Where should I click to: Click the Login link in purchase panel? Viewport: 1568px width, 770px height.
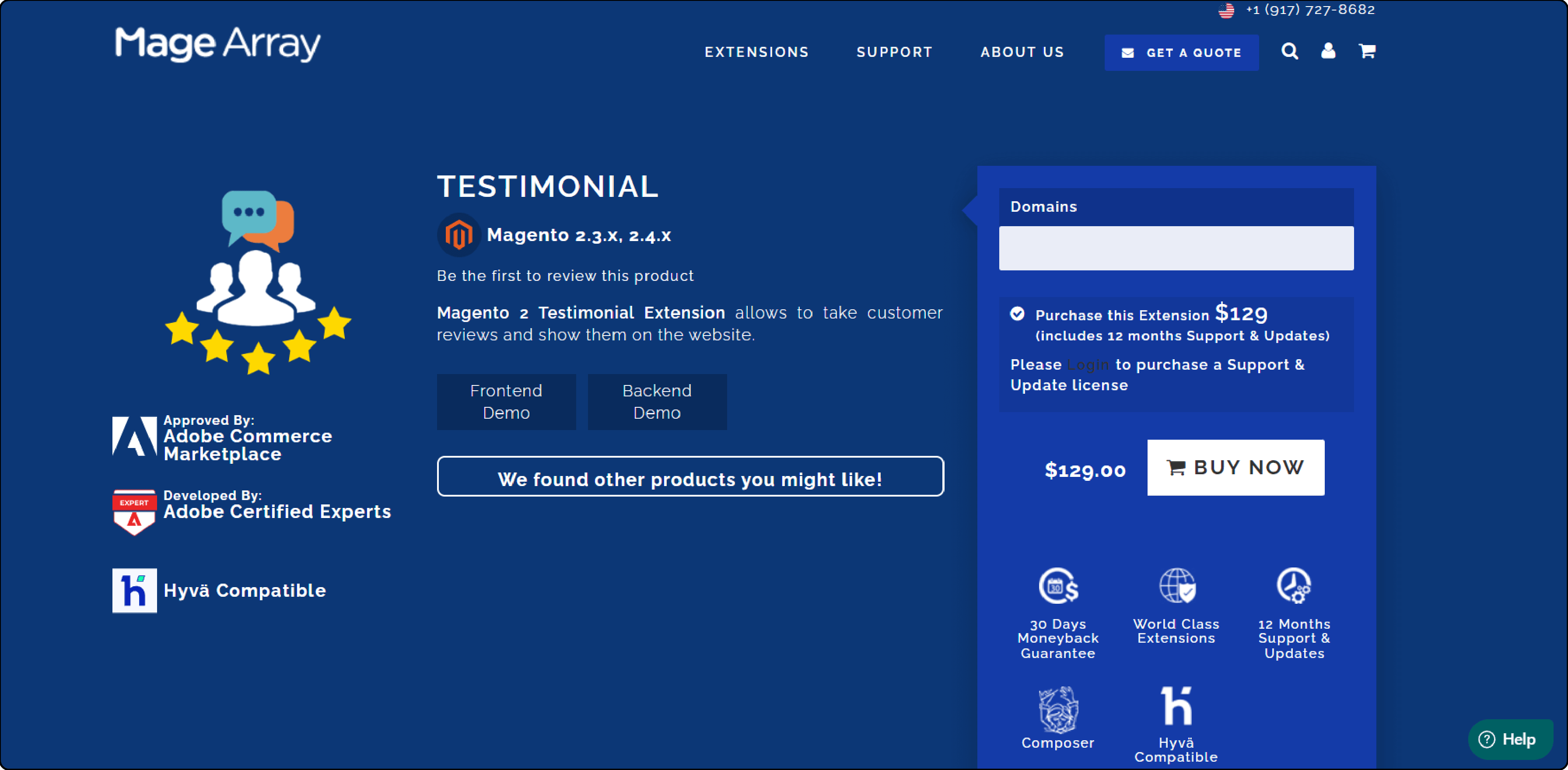[1088, 364]
